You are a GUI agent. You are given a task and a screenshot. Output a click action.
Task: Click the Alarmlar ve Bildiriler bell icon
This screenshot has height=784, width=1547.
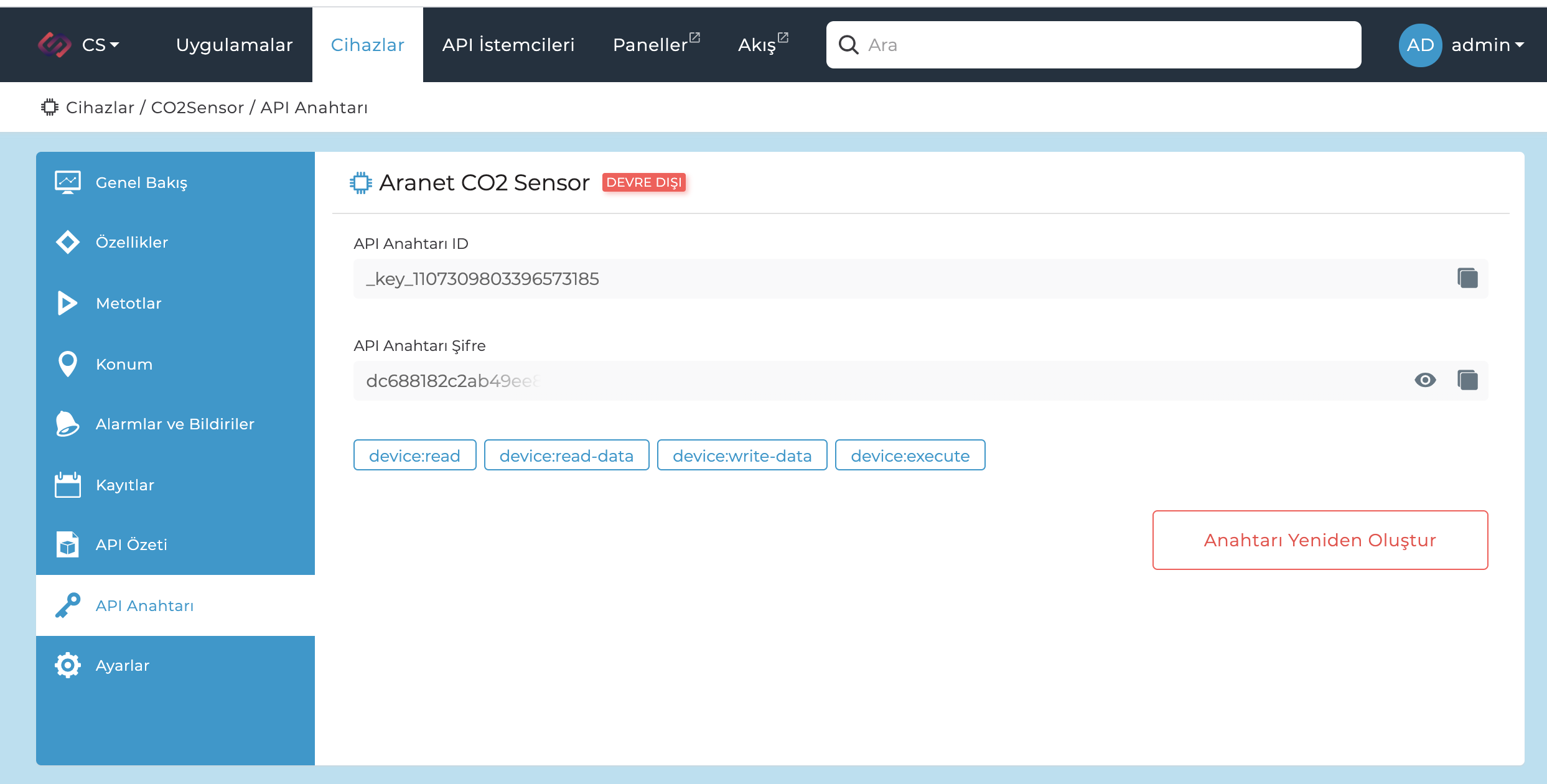tap(67, 424)
